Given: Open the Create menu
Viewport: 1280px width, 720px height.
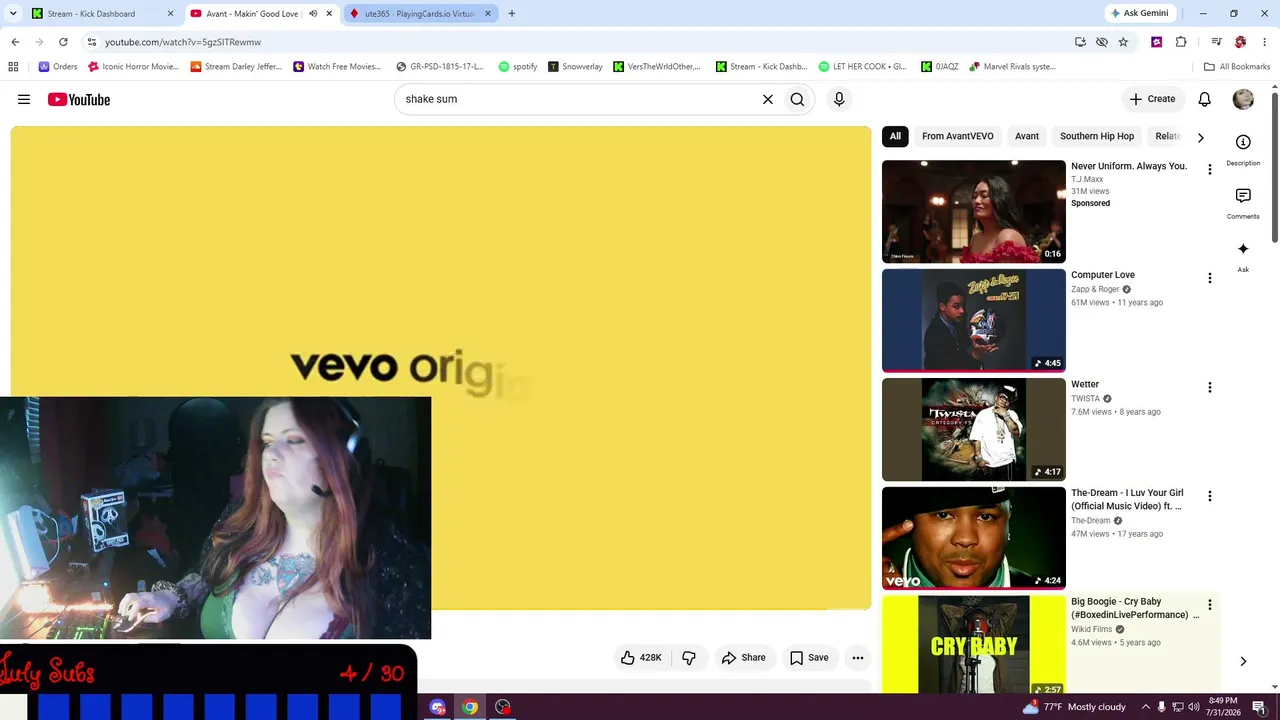Looking at the screenshot, I should click(1152, 99).
